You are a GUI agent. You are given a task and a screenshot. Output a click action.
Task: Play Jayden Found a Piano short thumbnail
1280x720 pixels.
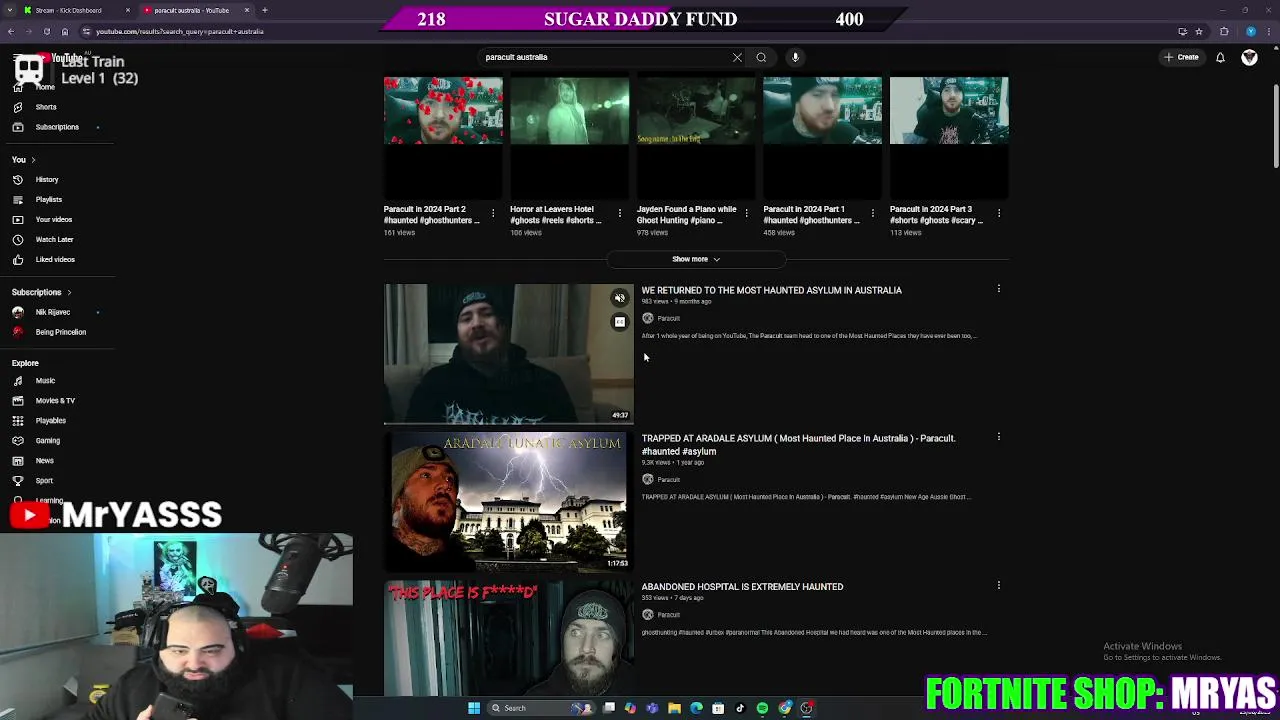(696, 137)
